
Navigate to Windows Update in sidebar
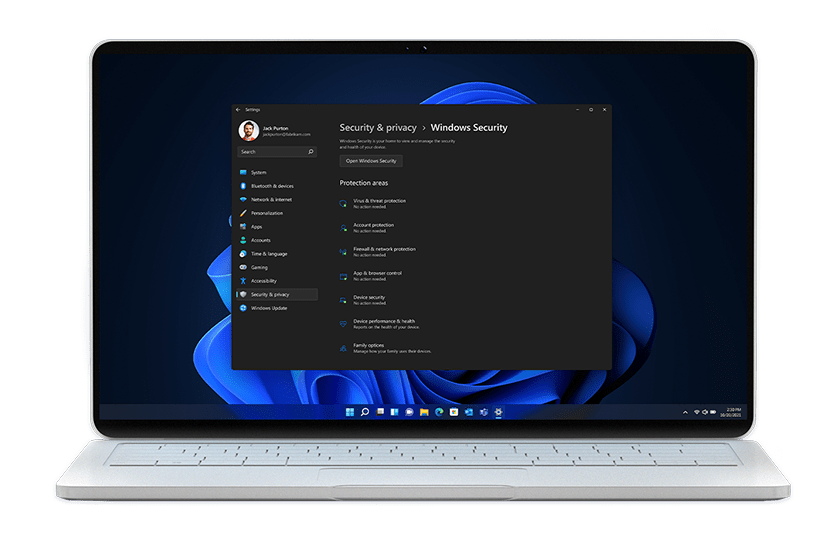pos(269,308)
